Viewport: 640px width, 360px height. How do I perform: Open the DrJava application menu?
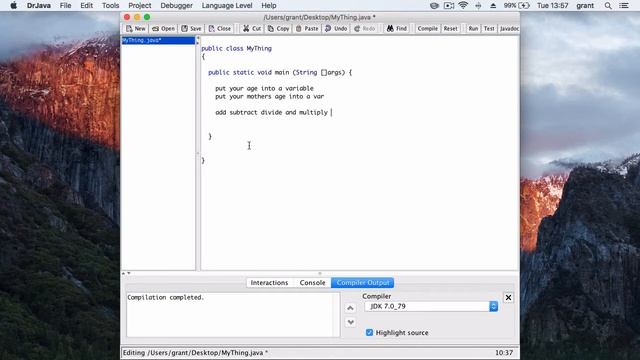coord(39,5)
